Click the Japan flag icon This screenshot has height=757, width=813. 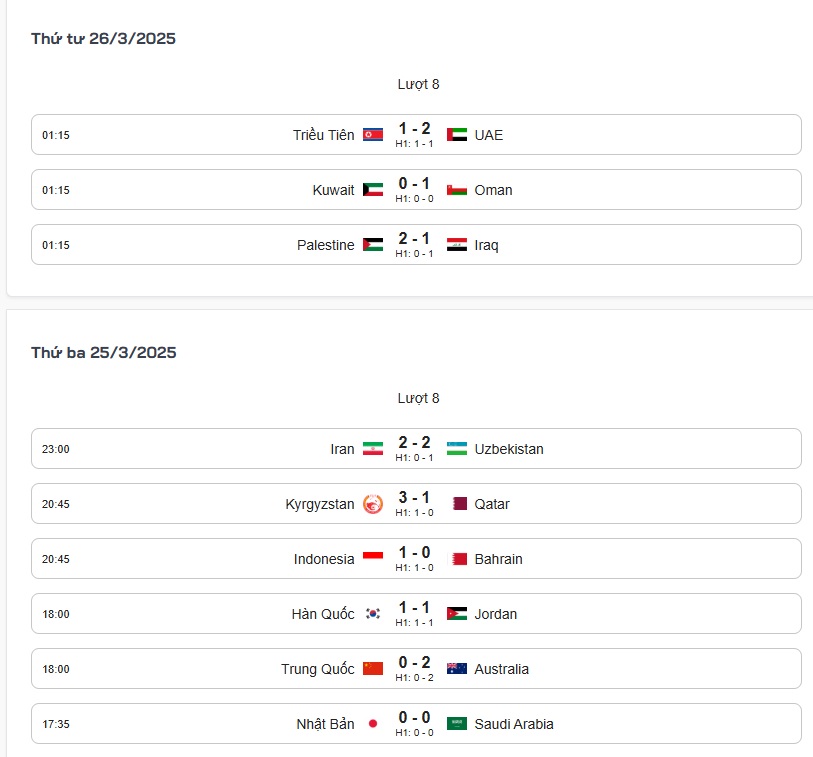373,724
